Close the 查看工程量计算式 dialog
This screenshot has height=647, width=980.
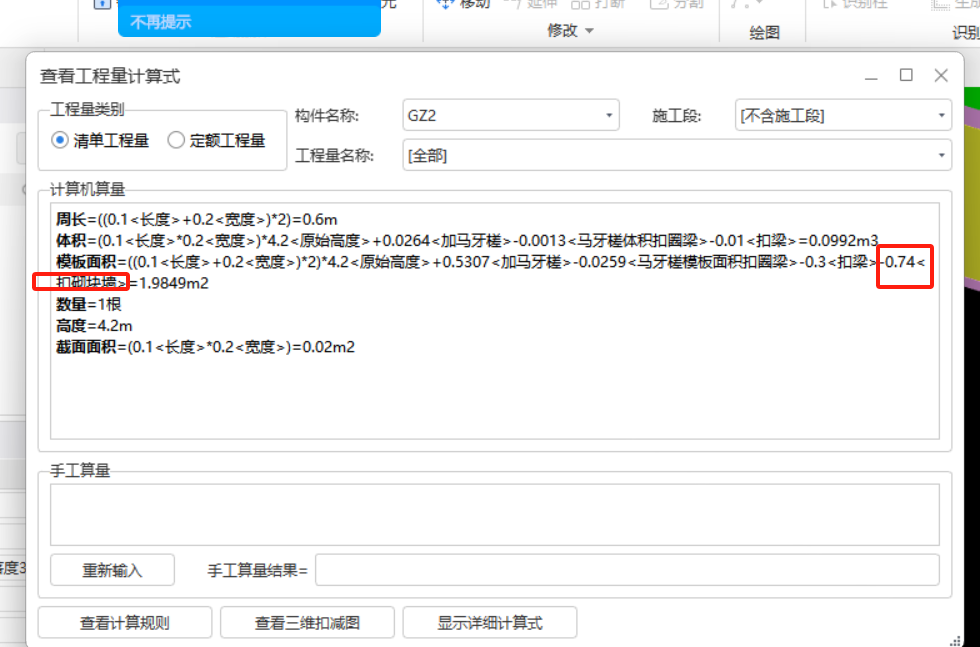tap(941, 76)
